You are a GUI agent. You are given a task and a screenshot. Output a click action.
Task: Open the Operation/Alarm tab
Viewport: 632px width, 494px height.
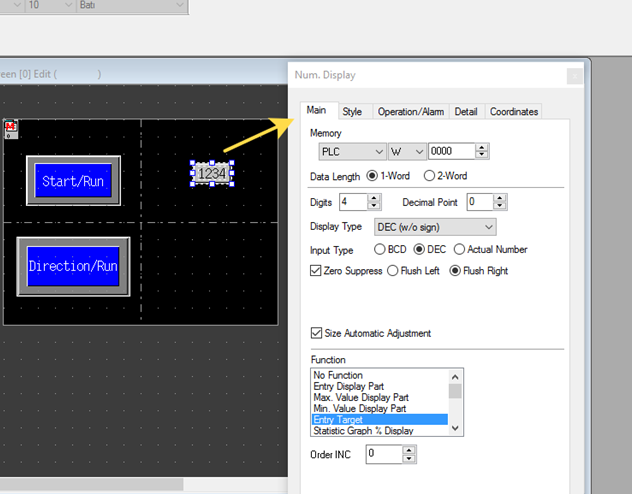[410, 111]
